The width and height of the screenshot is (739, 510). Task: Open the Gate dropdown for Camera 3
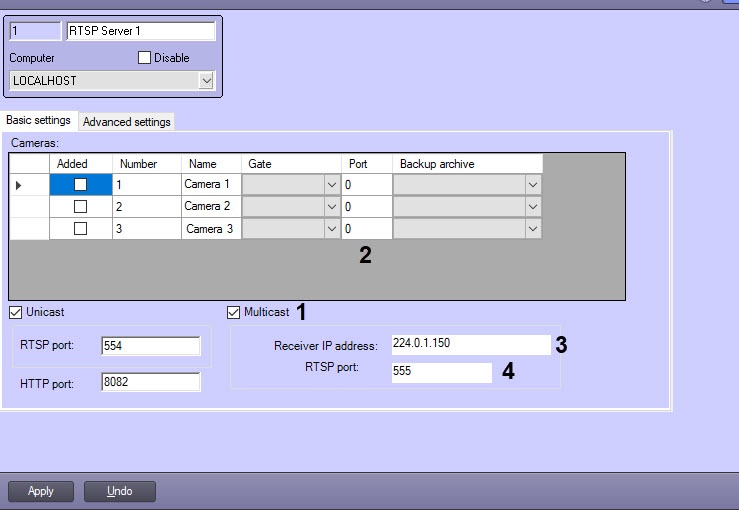(x=332, y=229)
